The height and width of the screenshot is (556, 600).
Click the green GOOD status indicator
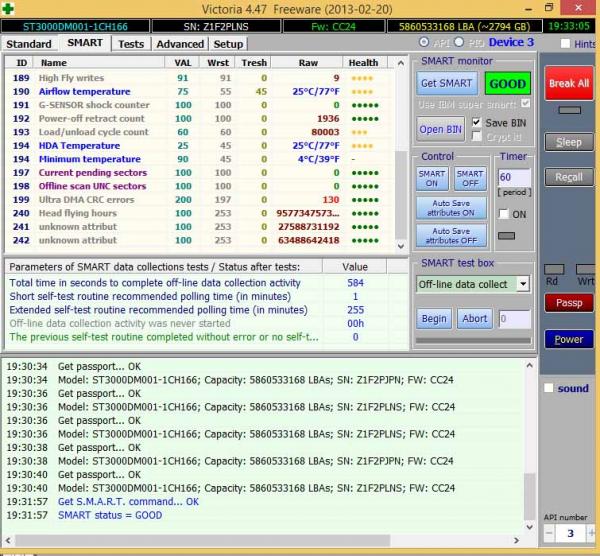pyautogui.click(x=507, y=84)
